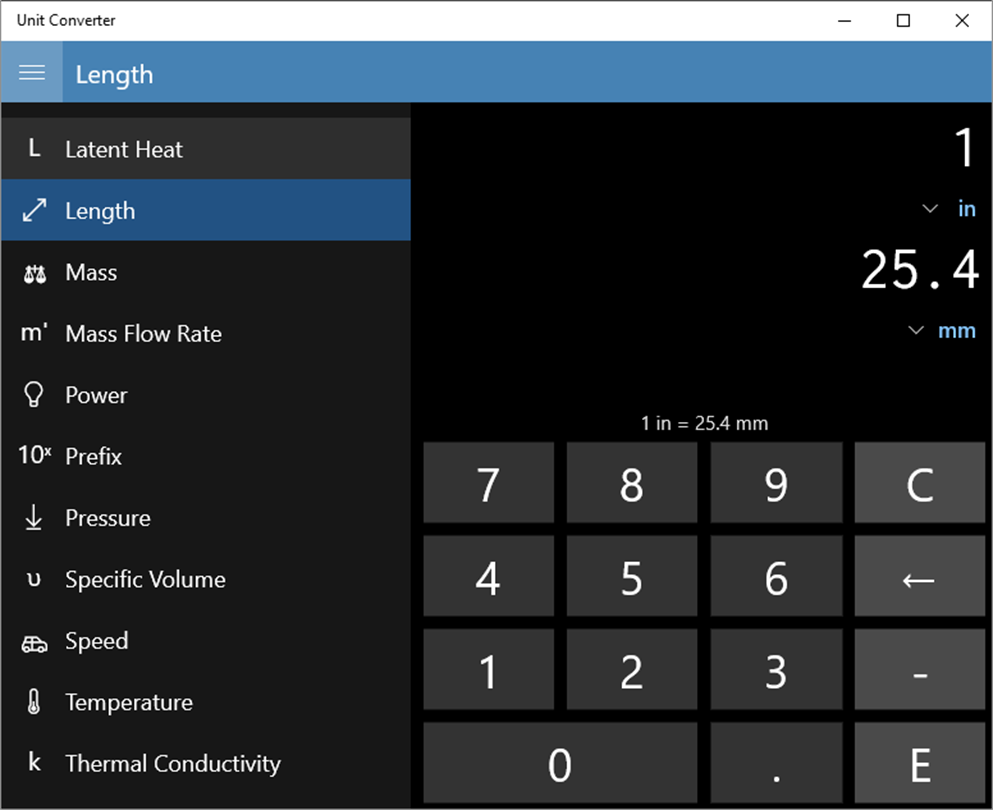
Task: Click the Length diagonal arrow icon
Action: coord(34,210)
